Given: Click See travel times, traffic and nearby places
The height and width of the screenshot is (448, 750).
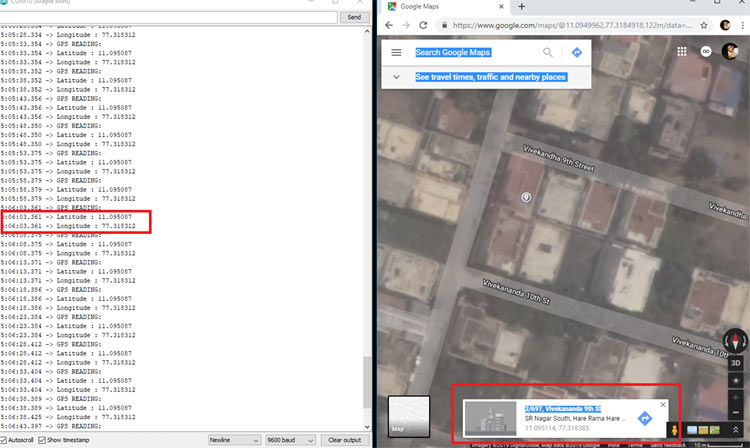Looking at the screenshot, I should coord(490,77).
